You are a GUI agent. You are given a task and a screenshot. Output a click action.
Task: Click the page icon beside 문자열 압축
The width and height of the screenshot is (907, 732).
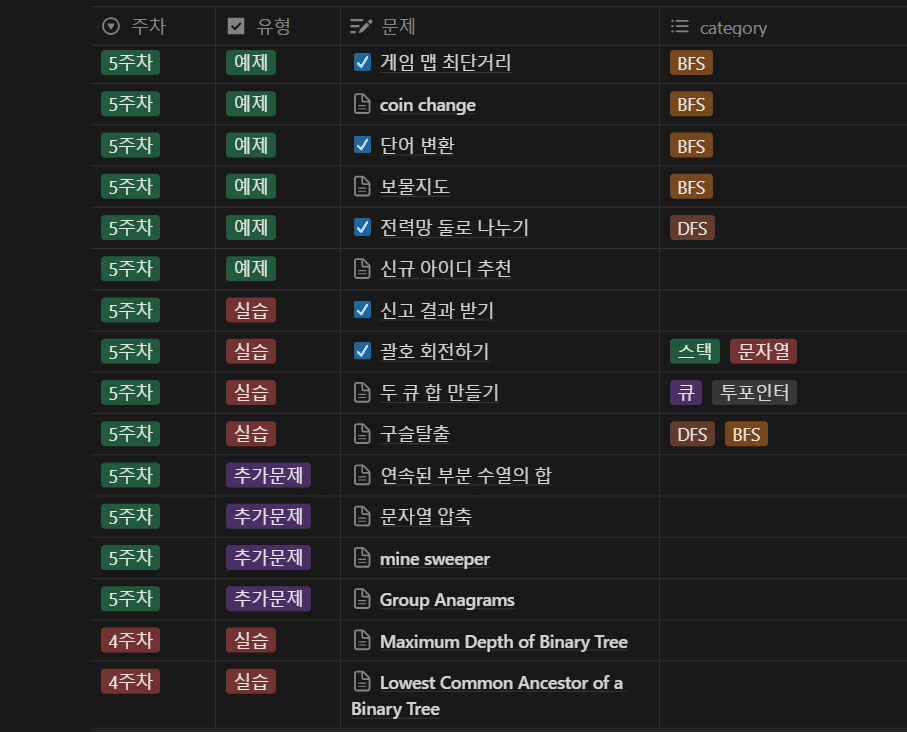point(362,516)
